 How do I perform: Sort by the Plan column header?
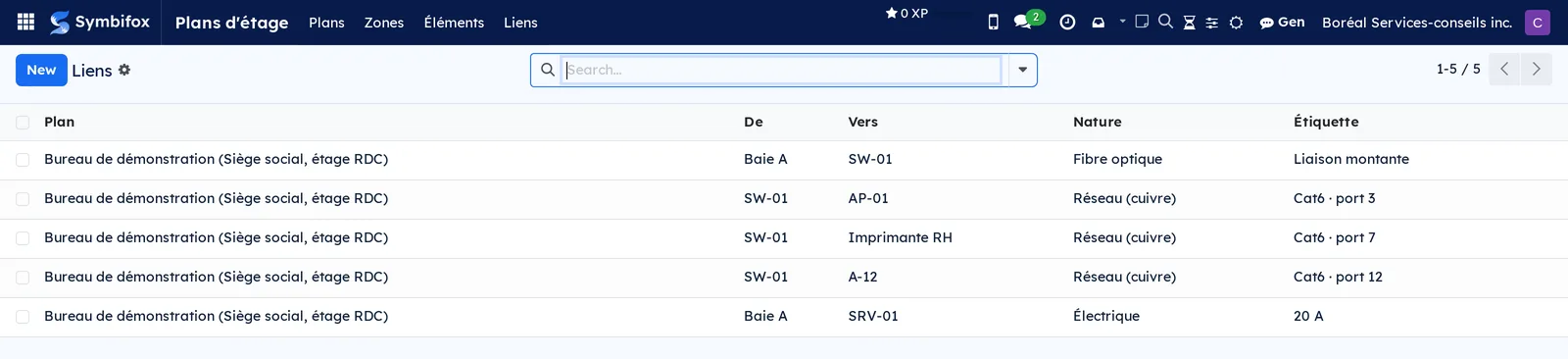point(59,122)
